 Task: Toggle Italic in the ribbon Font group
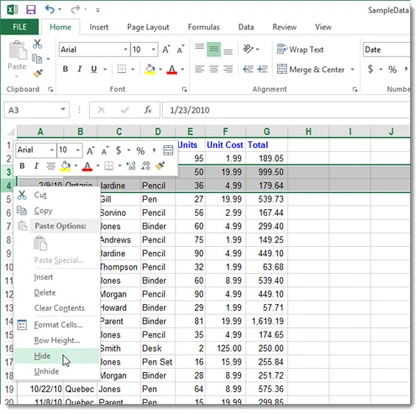79,69
